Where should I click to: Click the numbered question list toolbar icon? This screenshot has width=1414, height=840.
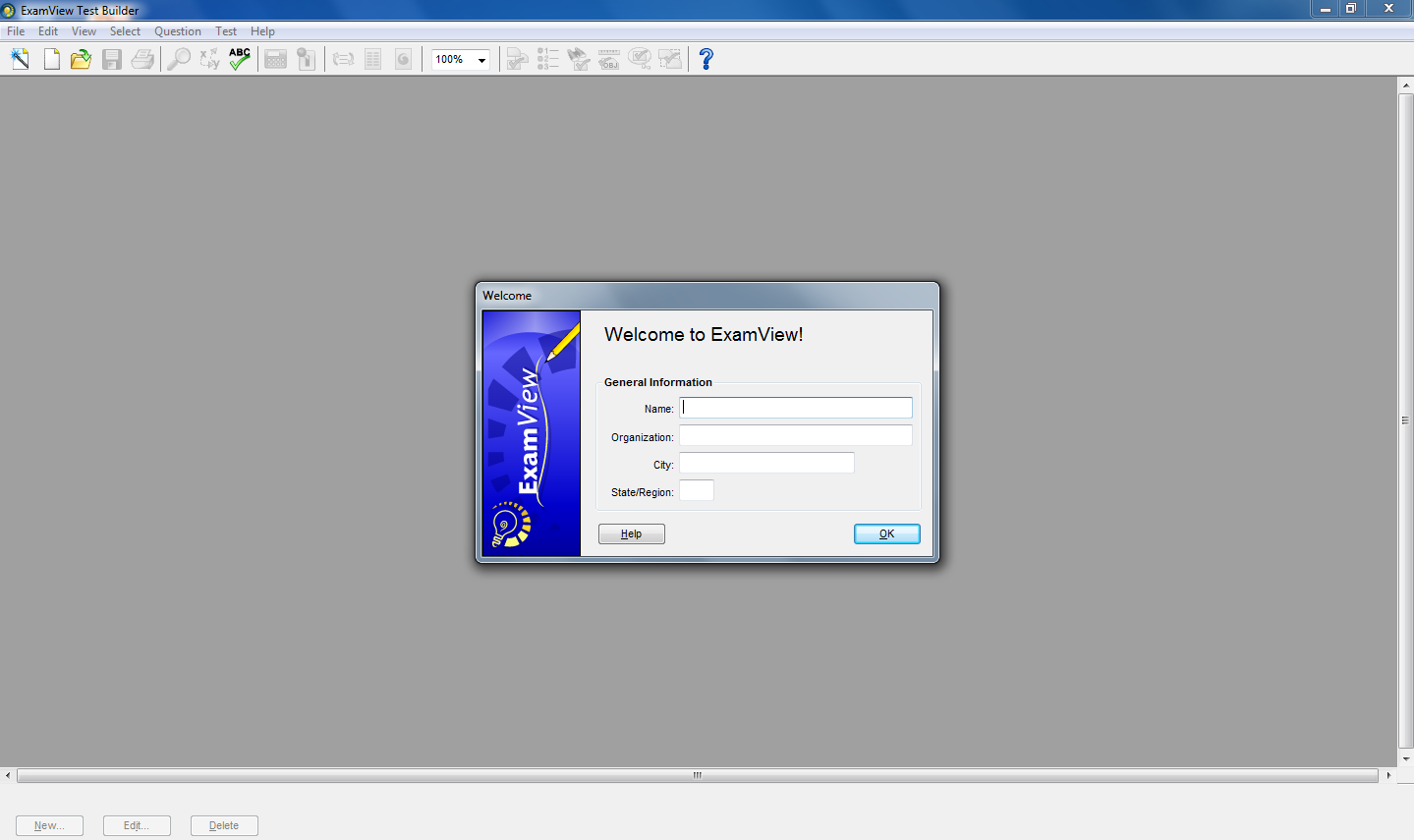[547, 59]
